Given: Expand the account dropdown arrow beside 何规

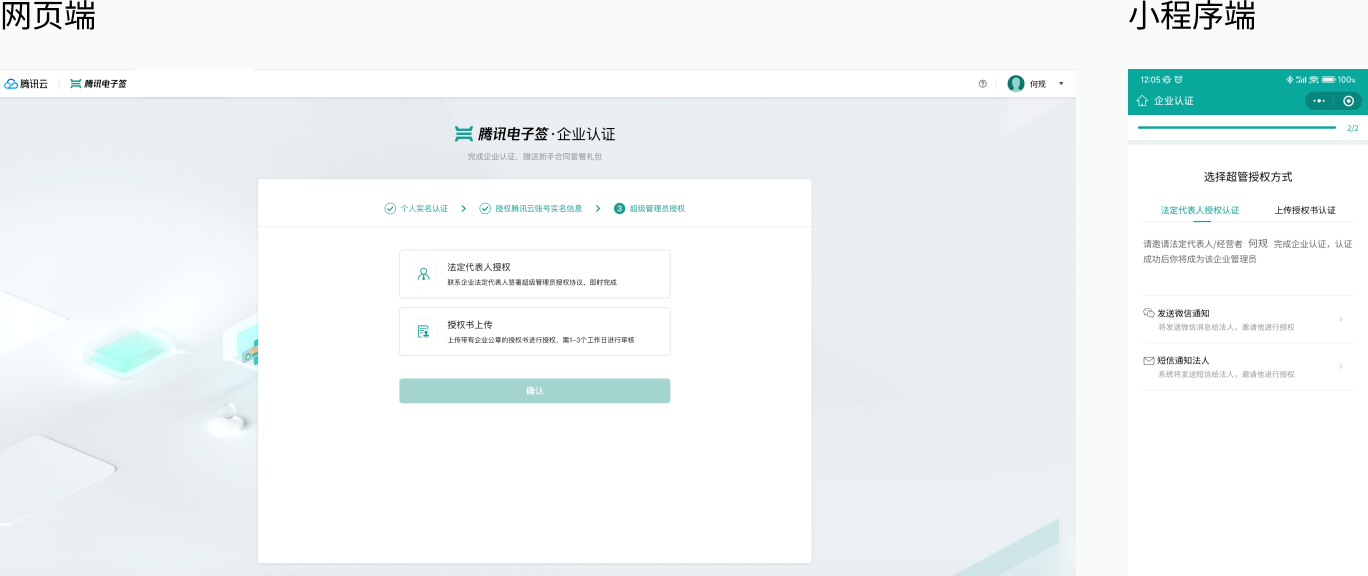Looking at the screenshot, I should click(x=1061, y=84).
